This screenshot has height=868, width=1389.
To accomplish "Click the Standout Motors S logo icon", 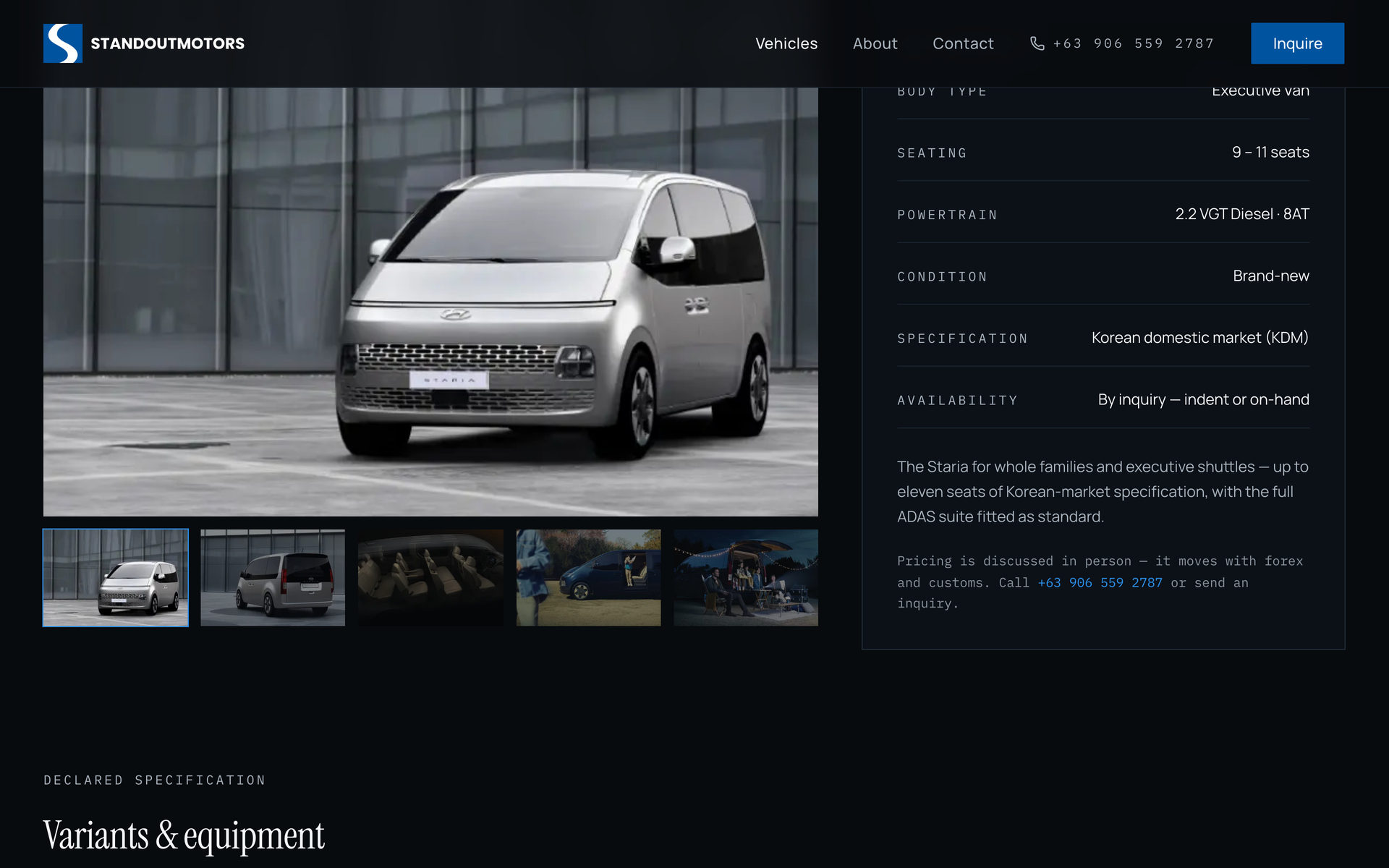I will [x=63, y=43].
